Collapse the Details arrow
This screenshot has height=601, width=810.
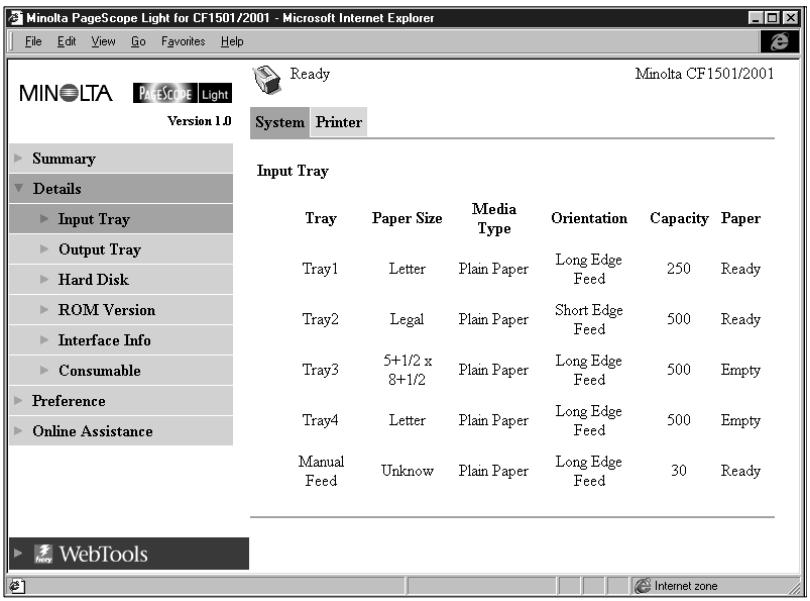[x=19, y=188]
